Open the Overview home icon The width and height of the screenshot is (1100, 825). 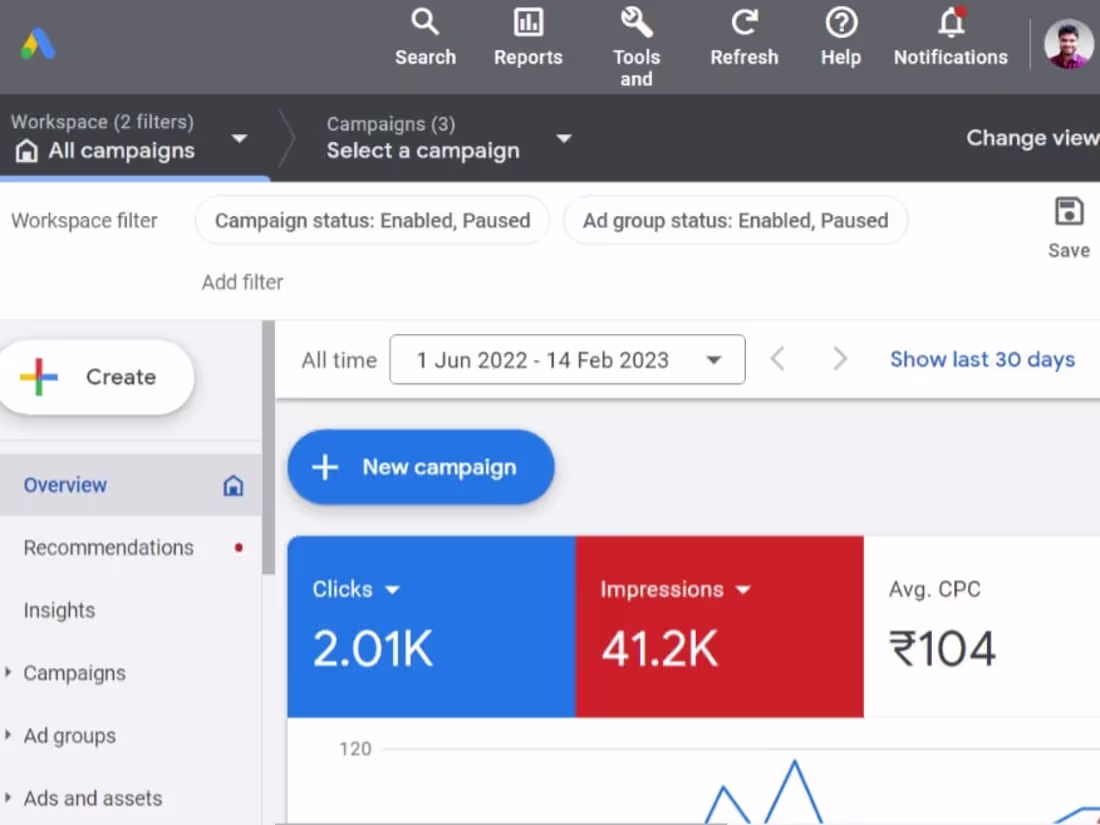[x=233, y=485]
